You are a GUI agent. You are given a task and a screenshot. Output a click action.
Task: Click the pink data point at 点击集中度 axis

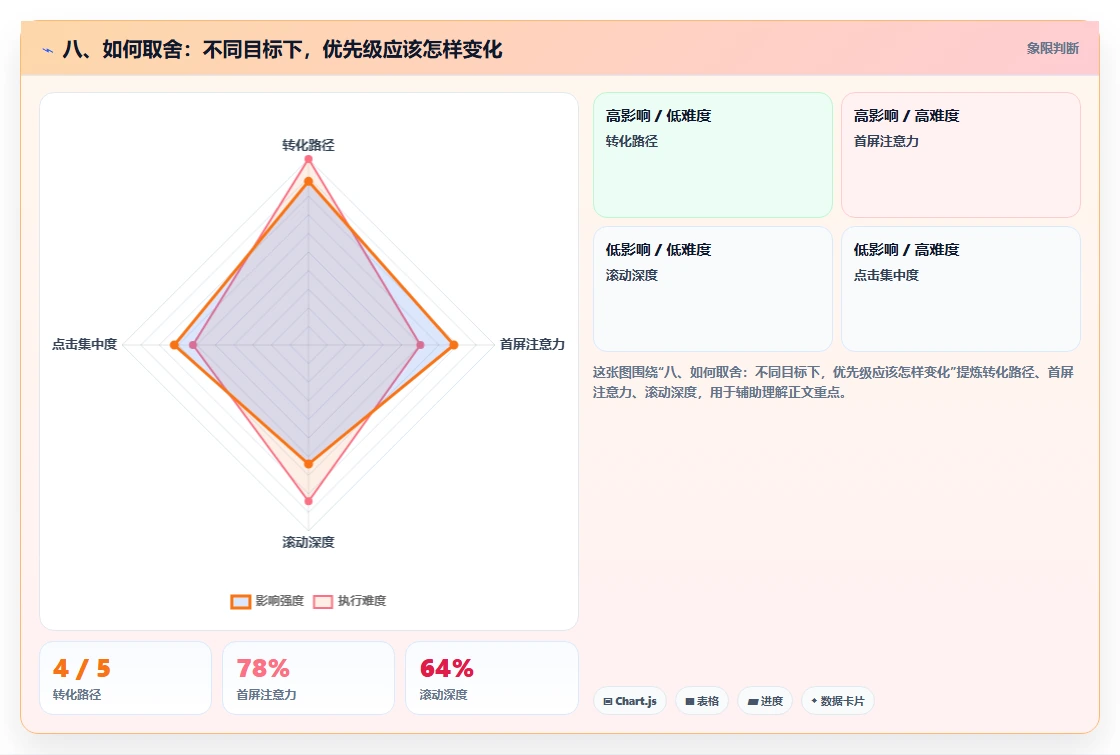[x=193, y=345]
